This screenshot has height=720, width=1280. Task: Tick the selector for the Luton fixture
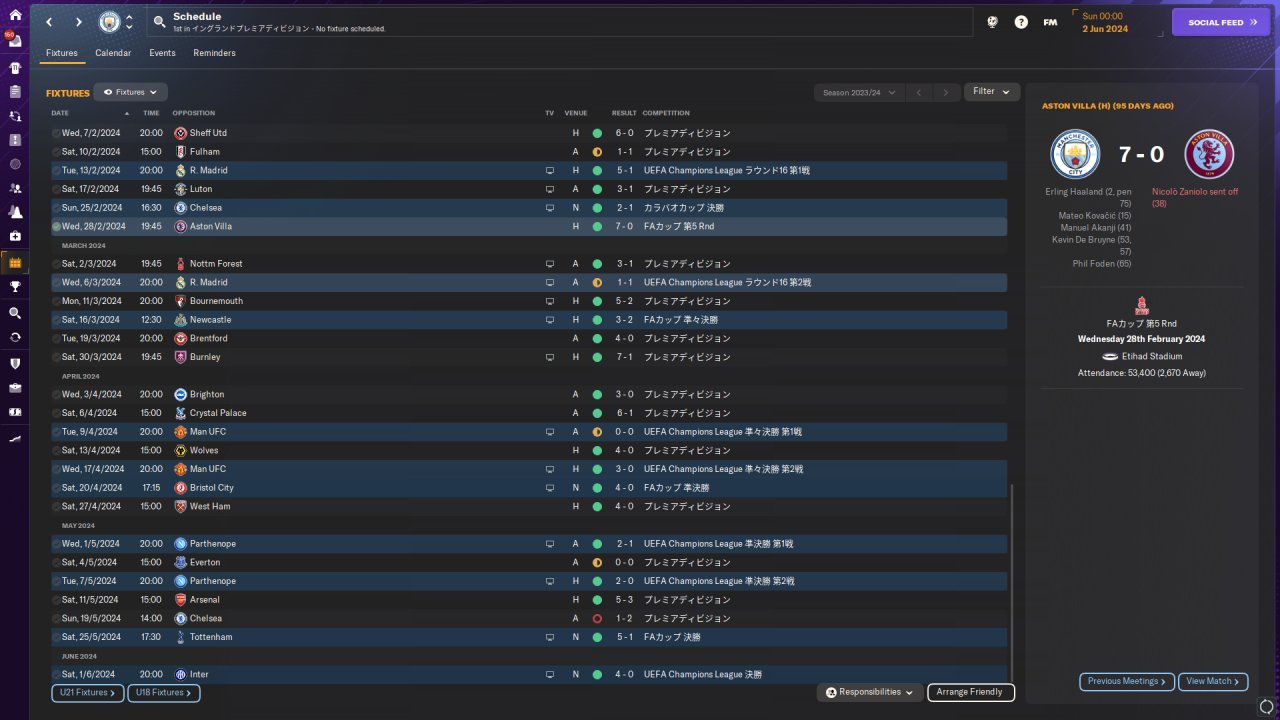tap(56, 189)
